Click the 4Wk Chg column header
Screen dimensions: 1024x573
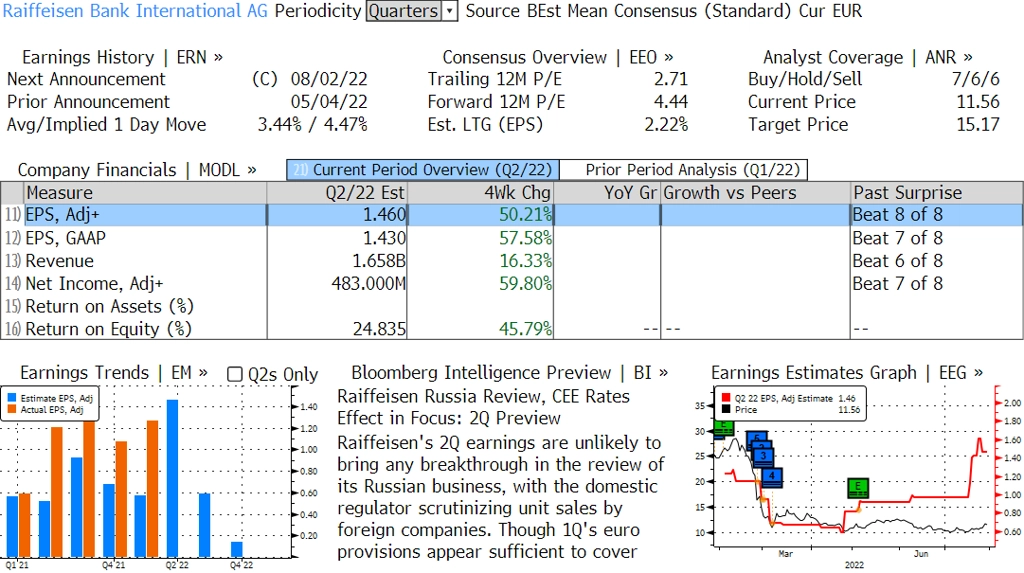480,193
